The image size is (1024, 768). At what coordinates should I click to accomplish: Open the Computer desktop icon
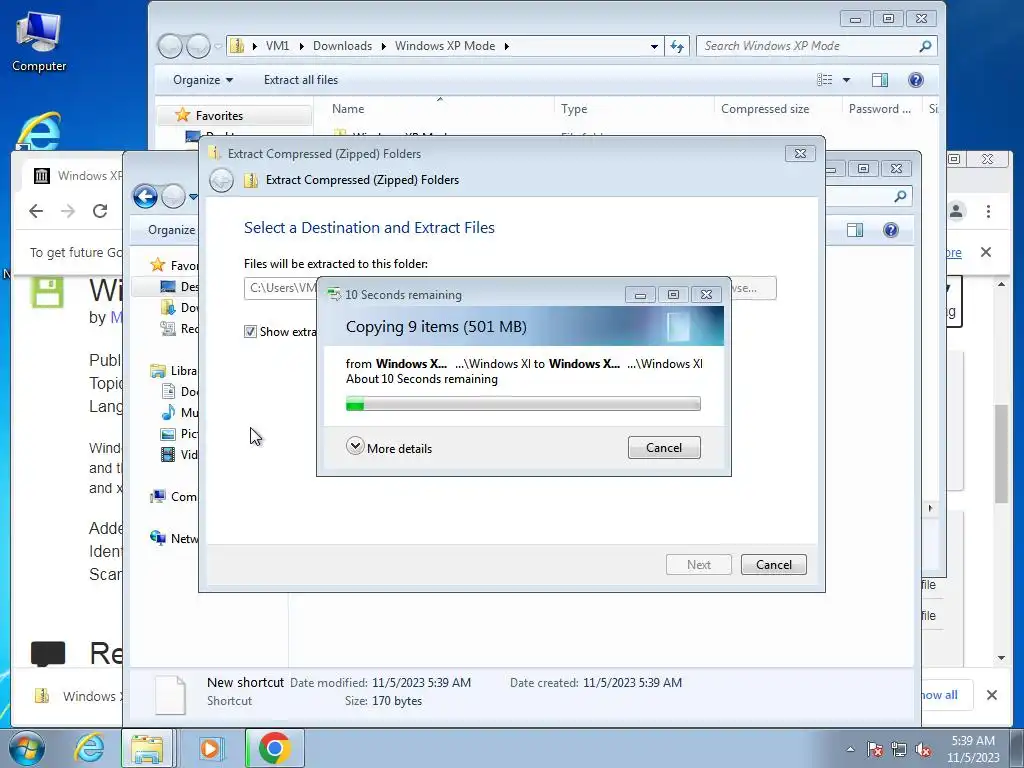click(x=39, y=42)
